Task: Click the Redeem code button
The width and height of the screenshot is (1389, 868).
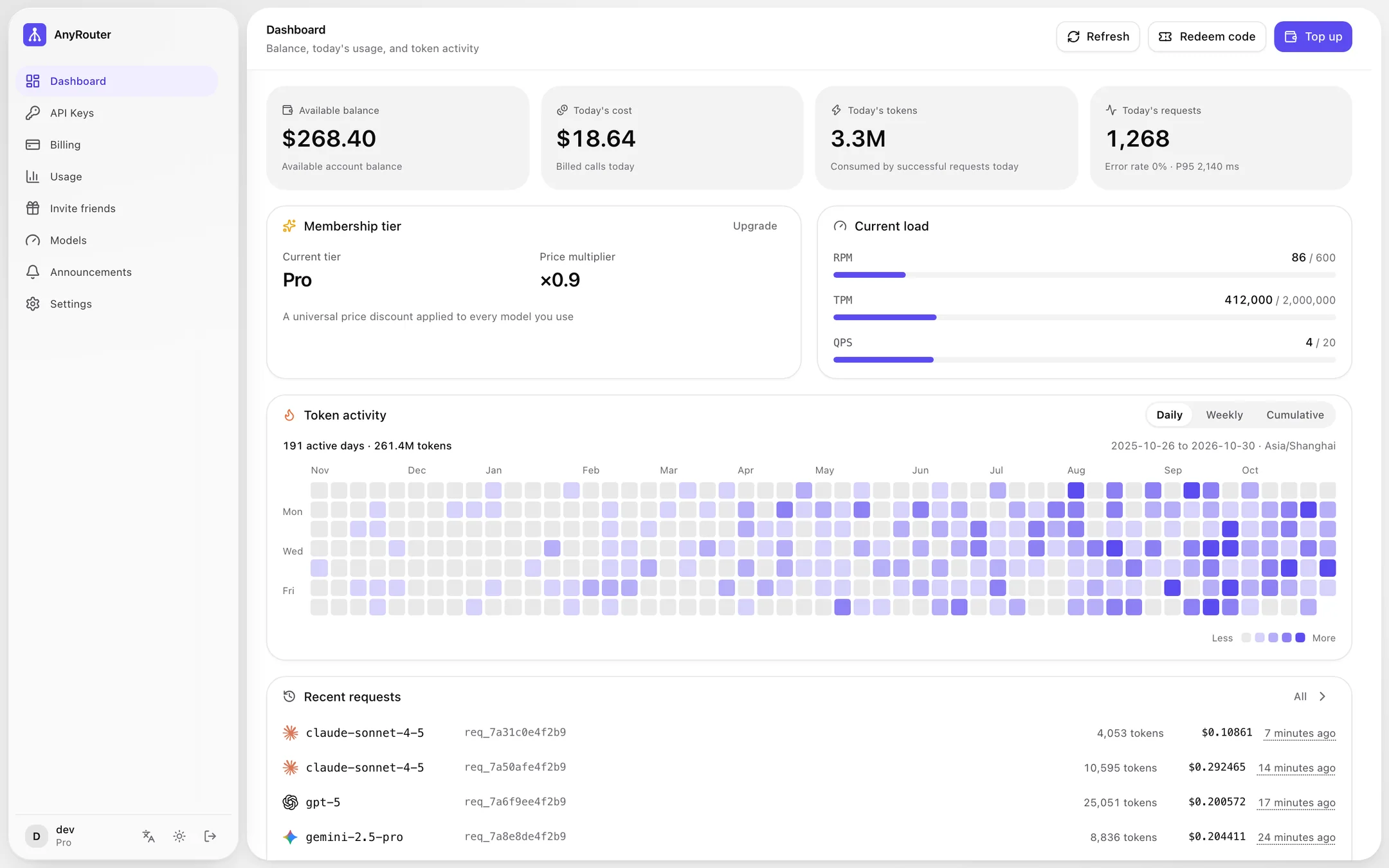Action: click(x=1206, y=37)
